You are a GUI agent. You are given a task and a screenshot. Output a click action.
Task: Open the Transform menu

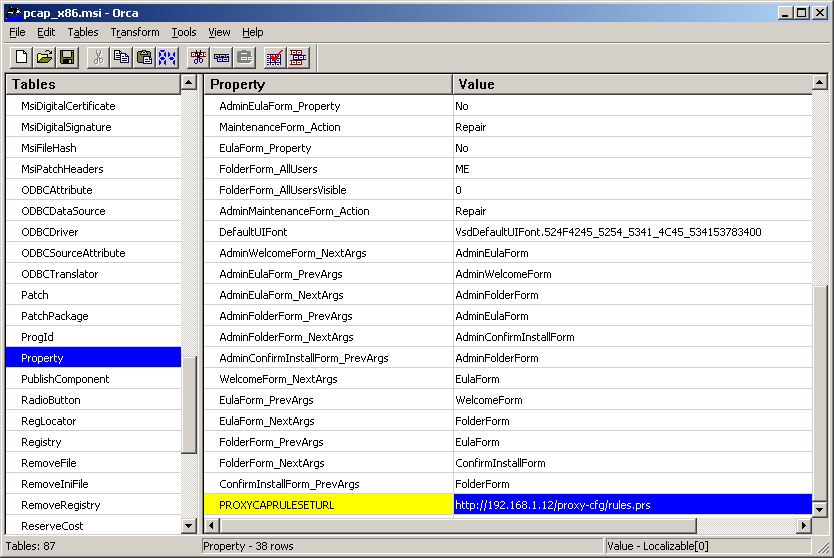pyautogui.click(x=134, y=32)
